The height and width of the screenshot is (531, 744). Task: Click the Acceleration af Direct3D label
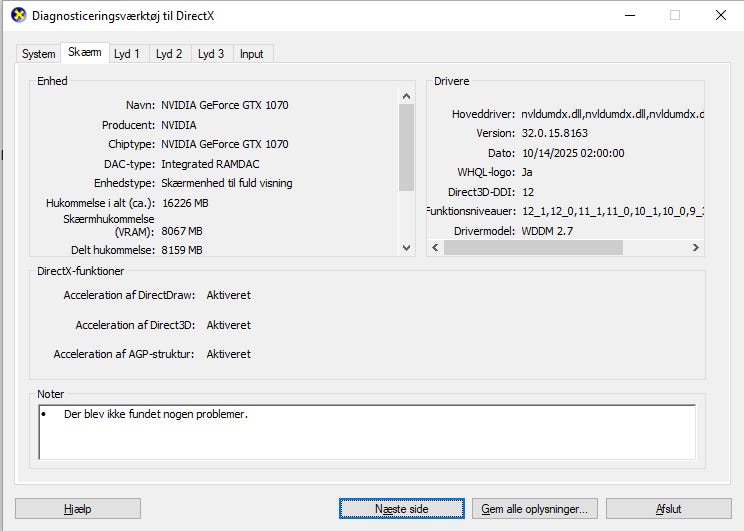[135, 325]
